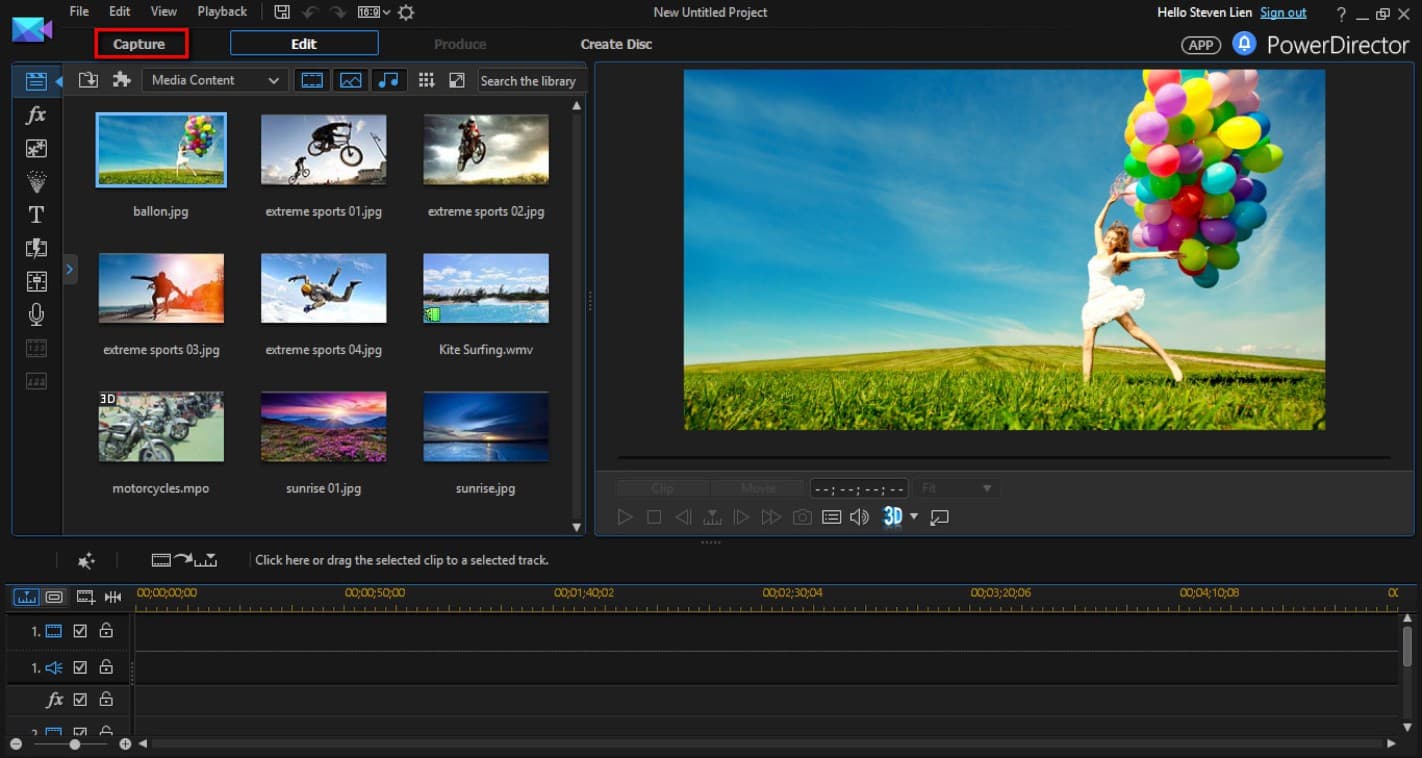Click the Magic Tools wand icon
Screen dimensions: 1422x758
[x=86, y=561]
